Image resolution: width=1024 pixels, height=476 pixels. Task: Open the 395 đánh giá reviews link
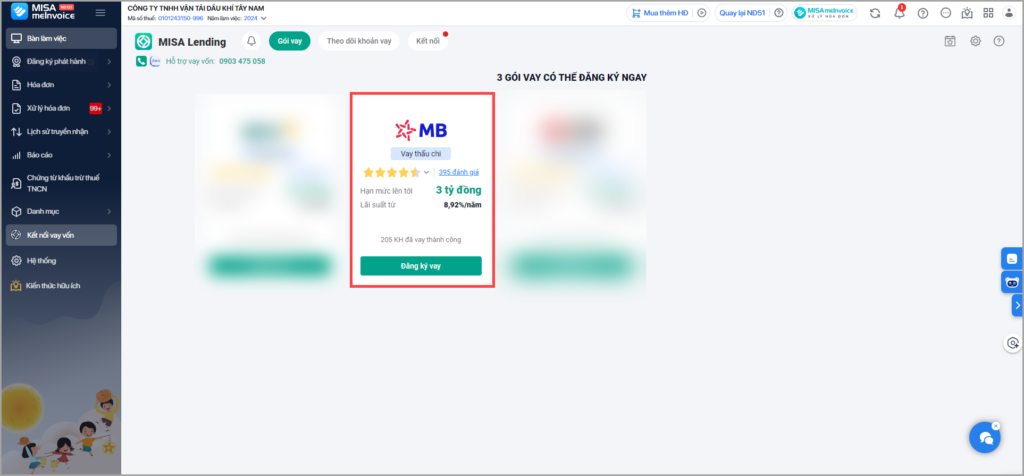tap(458, 172)
